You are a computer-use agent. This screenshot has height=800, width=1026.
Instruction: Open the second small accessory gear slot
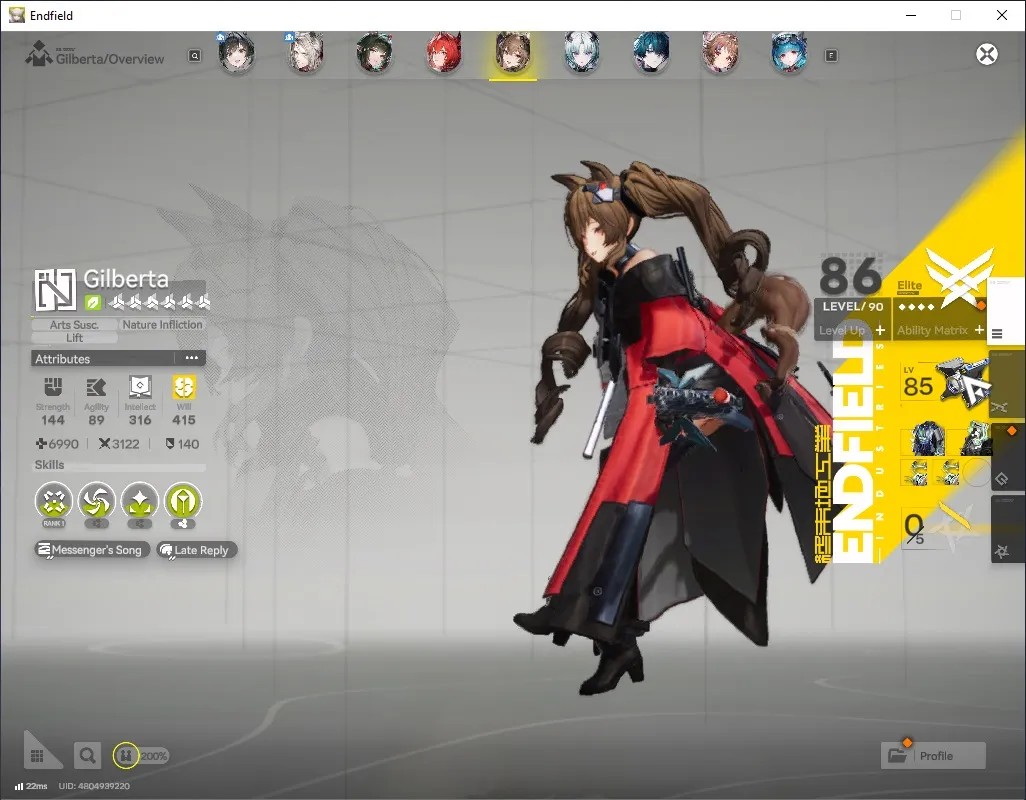(x=947, y=472)
